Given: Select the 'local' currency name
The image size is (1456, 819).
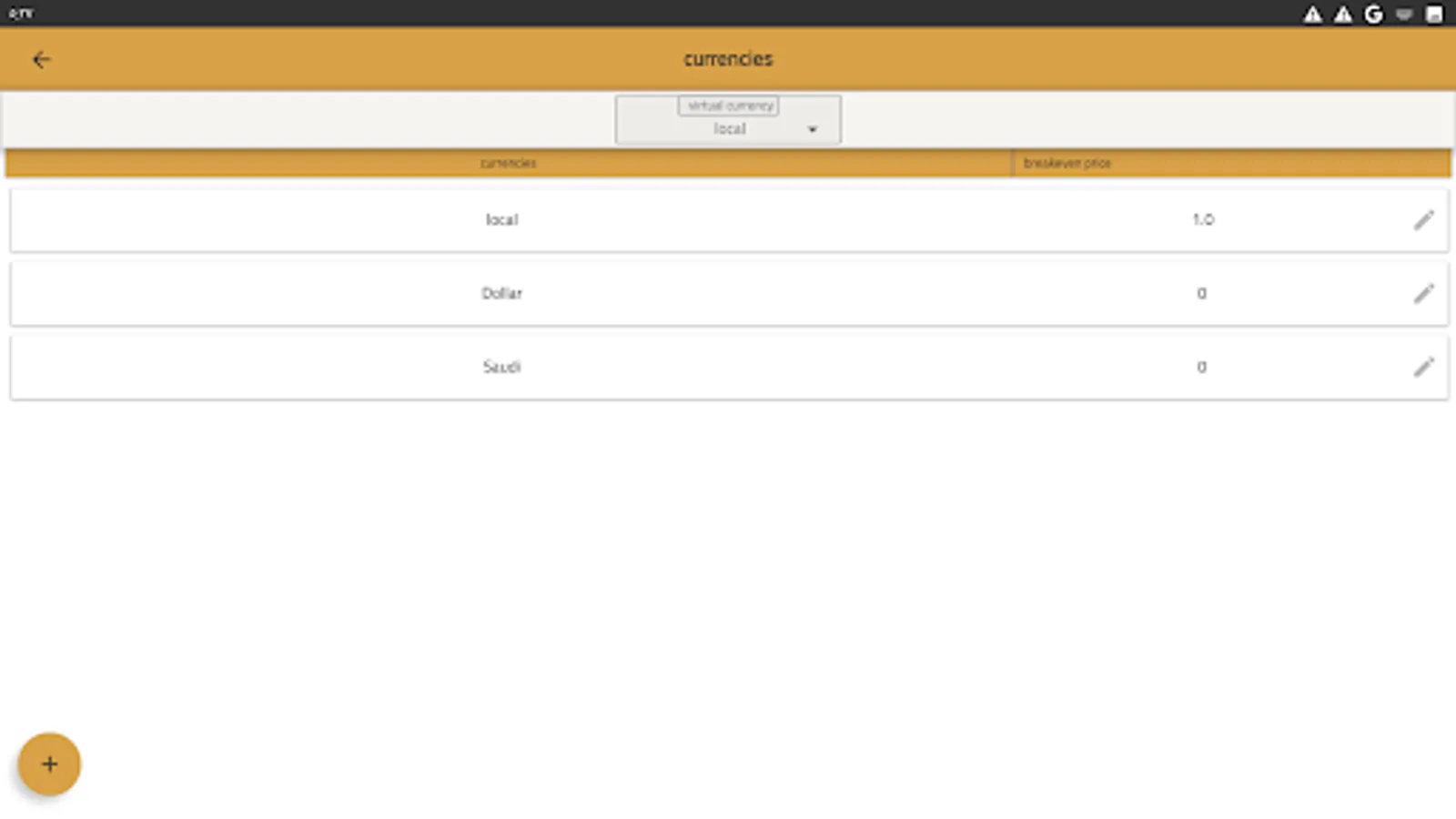Looking at the screenshot, I should click(501, 219).
